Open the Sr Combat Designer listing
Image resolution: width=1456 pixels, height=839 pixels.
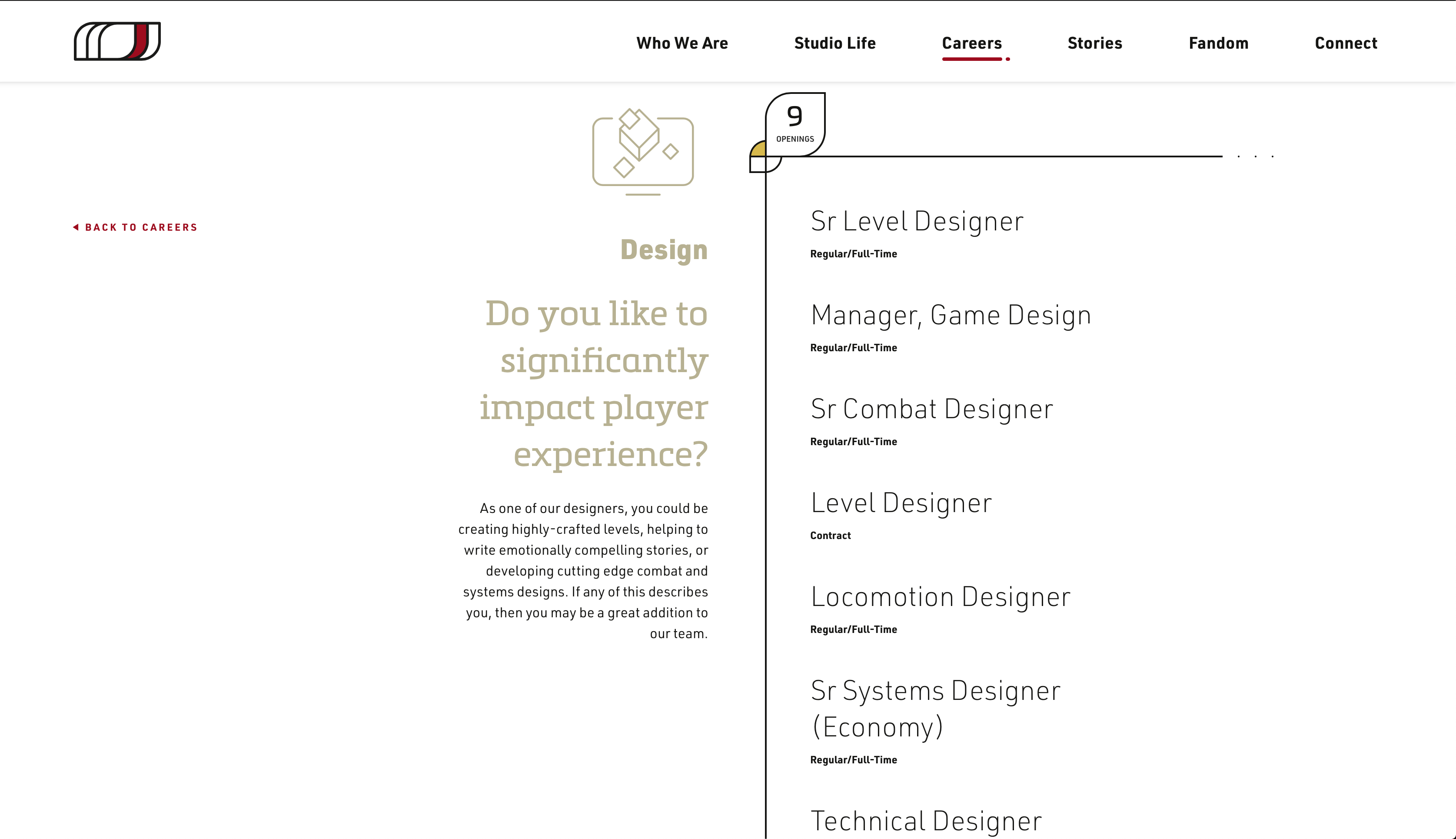tap(931, 409)
